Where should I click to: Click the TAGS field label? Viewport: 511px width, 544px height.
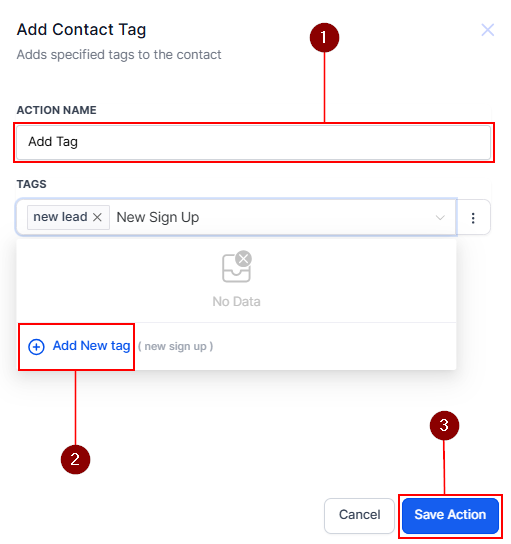click(x=32, y=184)
